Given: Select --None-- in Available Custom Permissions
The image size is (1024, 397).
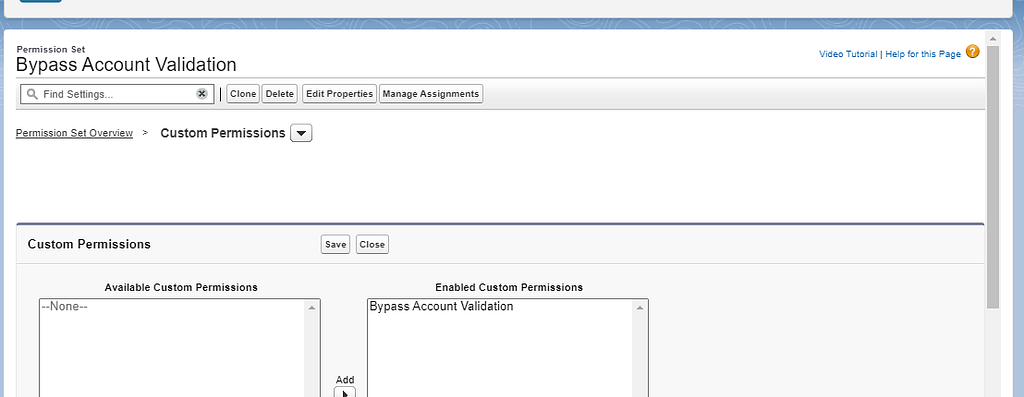Looking at the screenshot, I should [x=64, y=306].
